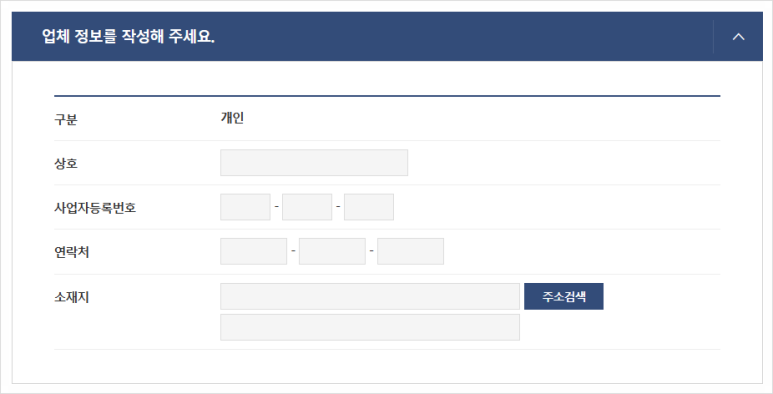
Task: Click the 상호 label
Action: (x=66, y=163)
